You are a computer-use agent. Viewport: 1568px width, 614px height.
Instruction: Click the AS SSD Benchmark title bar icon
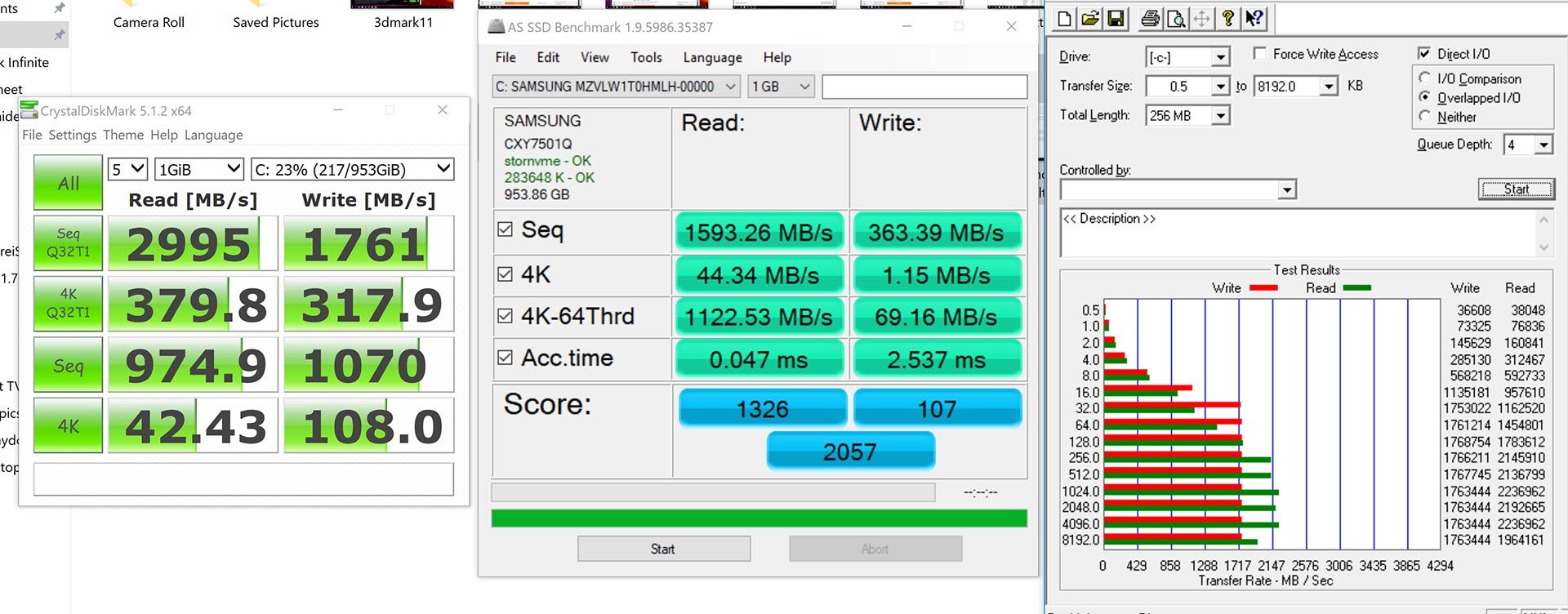(x=496, y=27)
